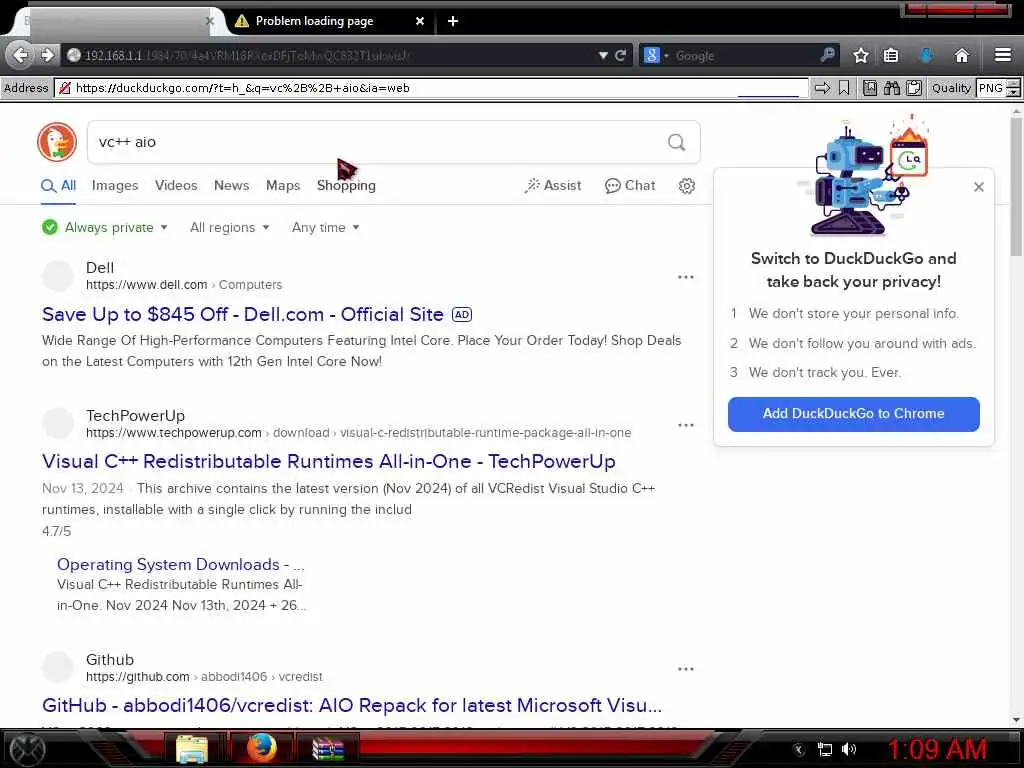The height and width of the screenshot is (768, 1024).
Task: Click the 1:09 AM taskbar clock
Action: tap(936, 749)
